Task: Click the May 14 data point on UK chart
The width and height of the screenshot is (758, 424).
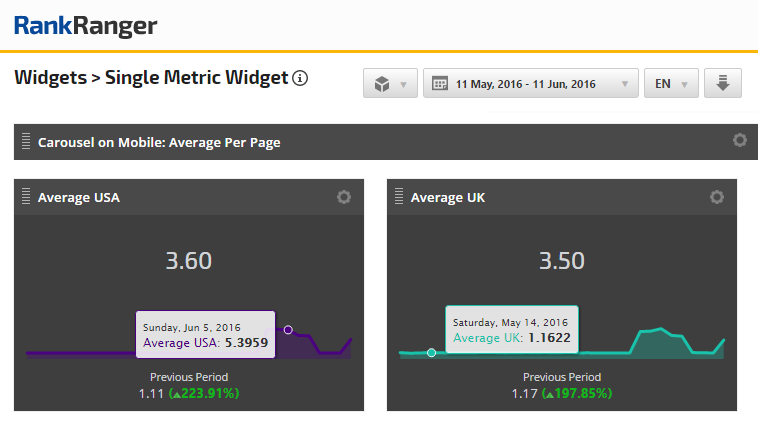Action: [x=431, y=353]
